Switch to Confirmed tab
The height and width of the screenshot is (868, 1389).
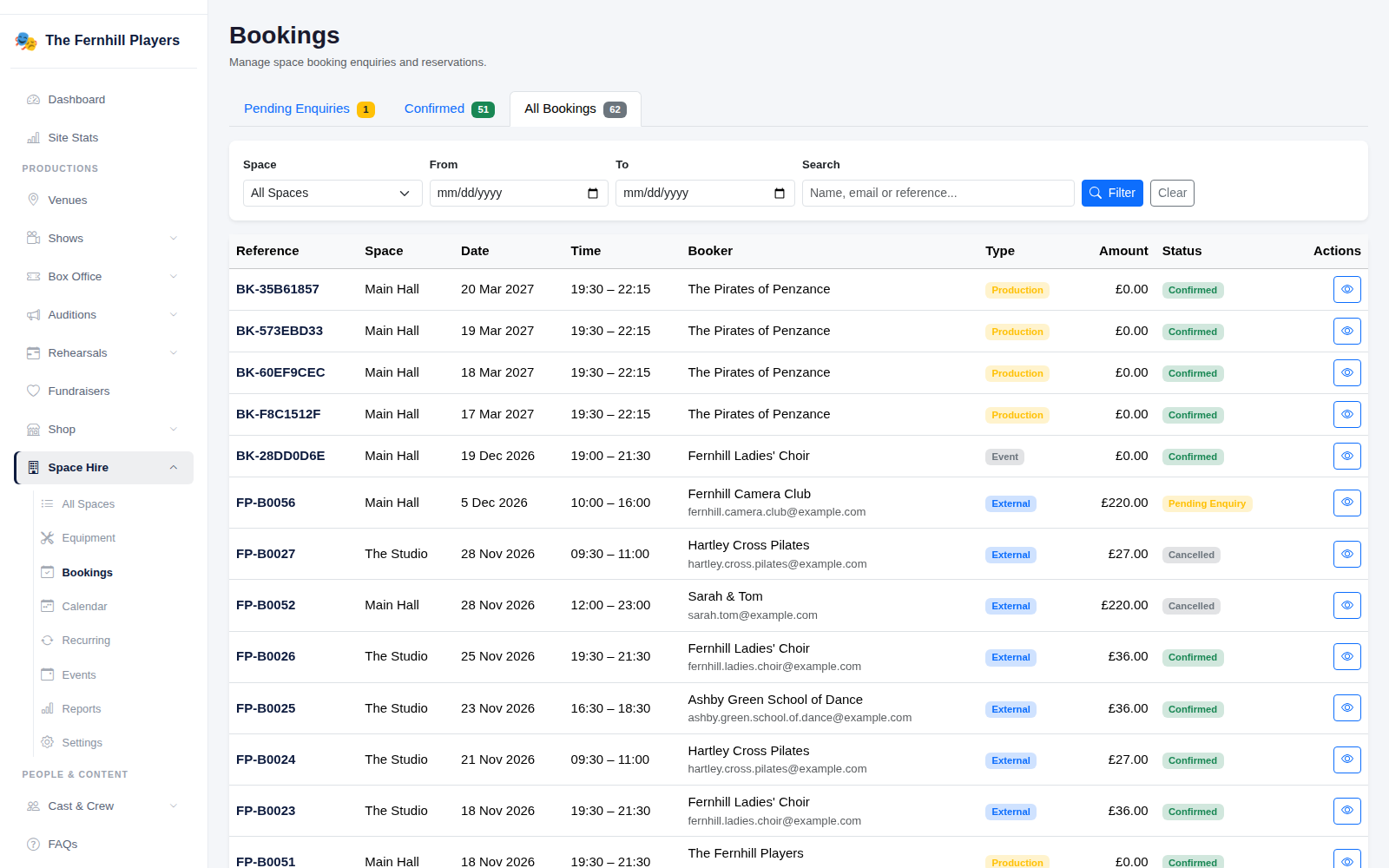(449, 109)
